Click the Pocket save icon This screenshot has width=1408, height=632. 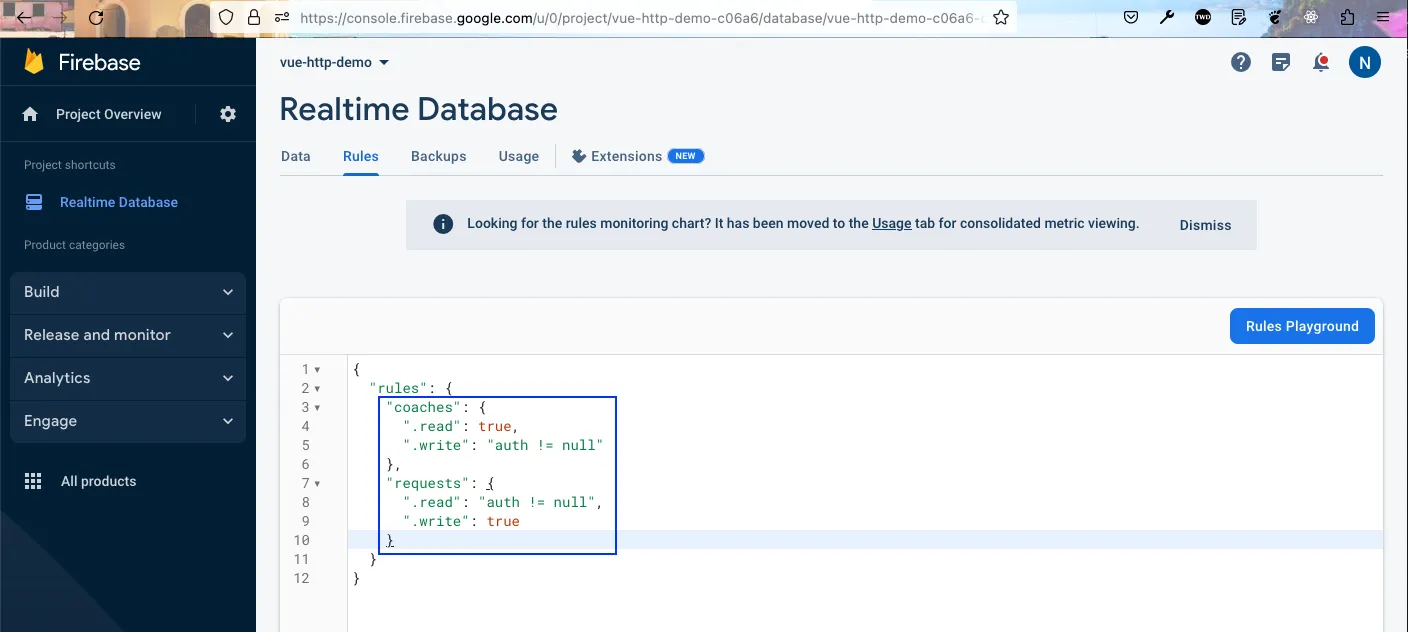(x=1131, y=18)
